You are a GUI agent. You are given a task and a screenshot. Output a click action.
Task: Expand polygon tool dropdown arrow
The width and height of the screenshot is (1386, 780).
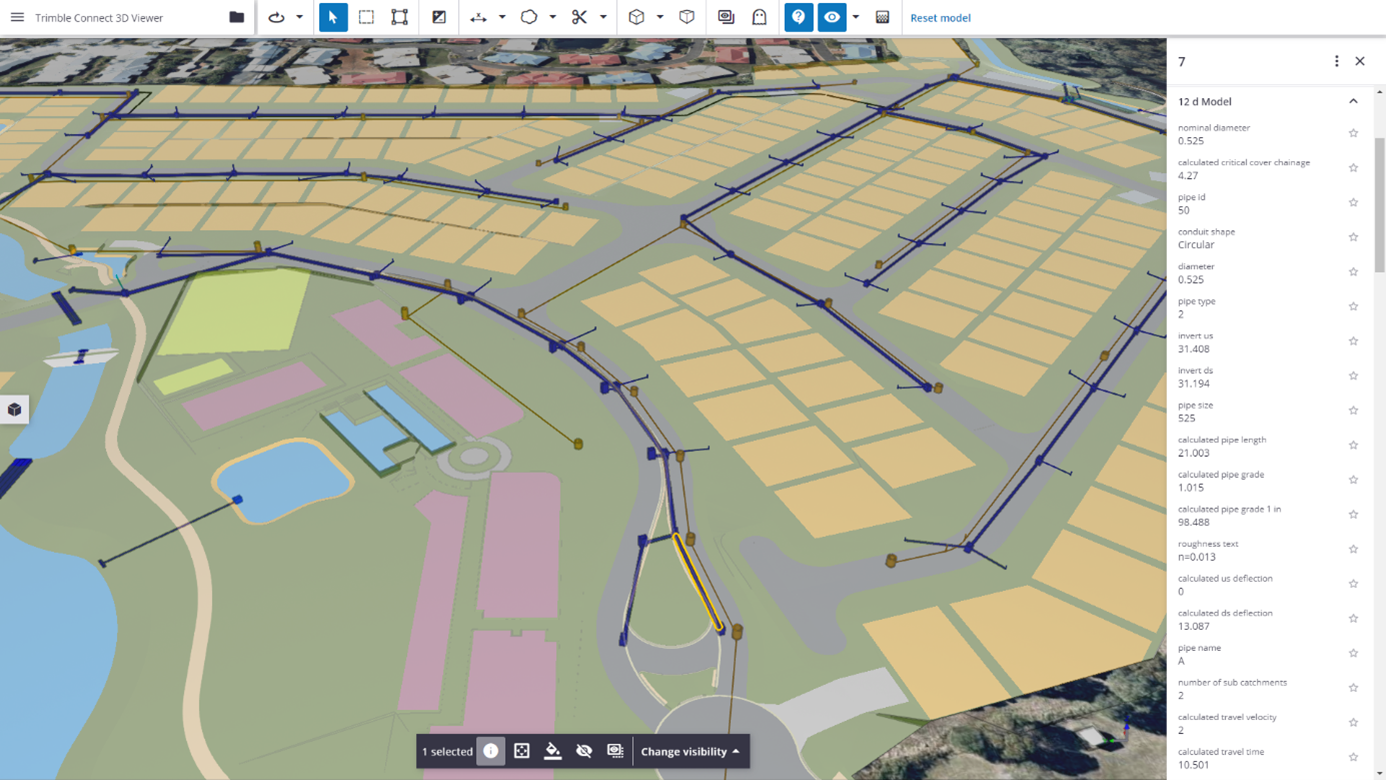(553, 17)
